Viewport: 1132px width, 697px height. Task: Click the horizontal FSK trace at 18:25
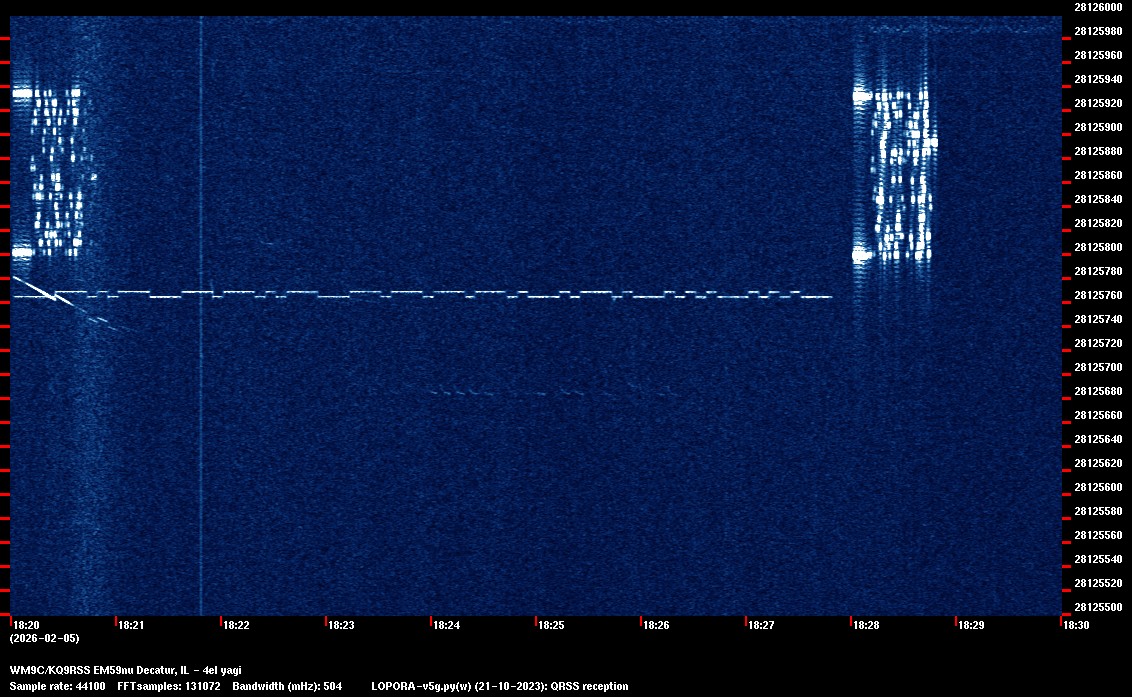[x=551, y=296]
